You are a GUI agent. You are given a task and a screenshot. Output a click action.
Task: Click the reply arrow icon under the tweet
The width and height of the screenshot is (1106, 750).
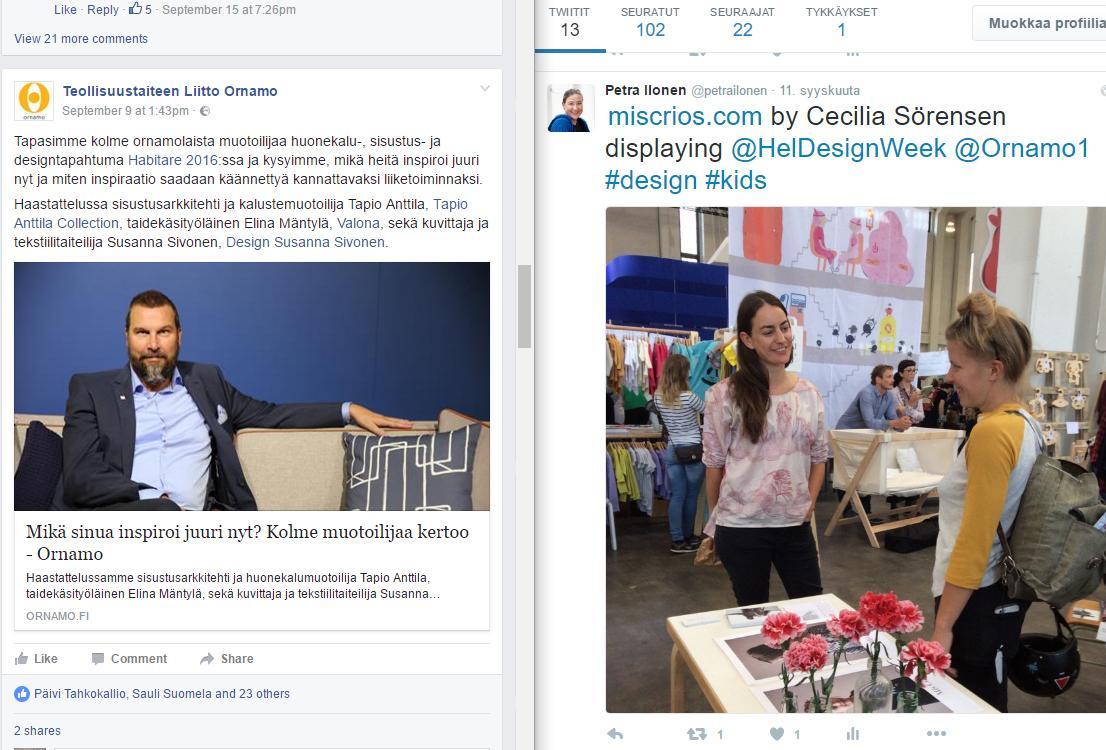point(615,734)
